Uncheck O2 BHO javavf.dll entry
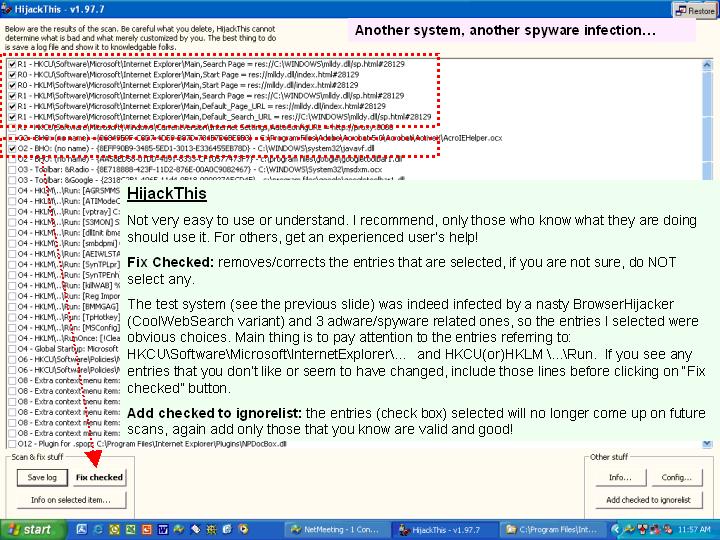 pyautogui.click(x=12, y=149)
